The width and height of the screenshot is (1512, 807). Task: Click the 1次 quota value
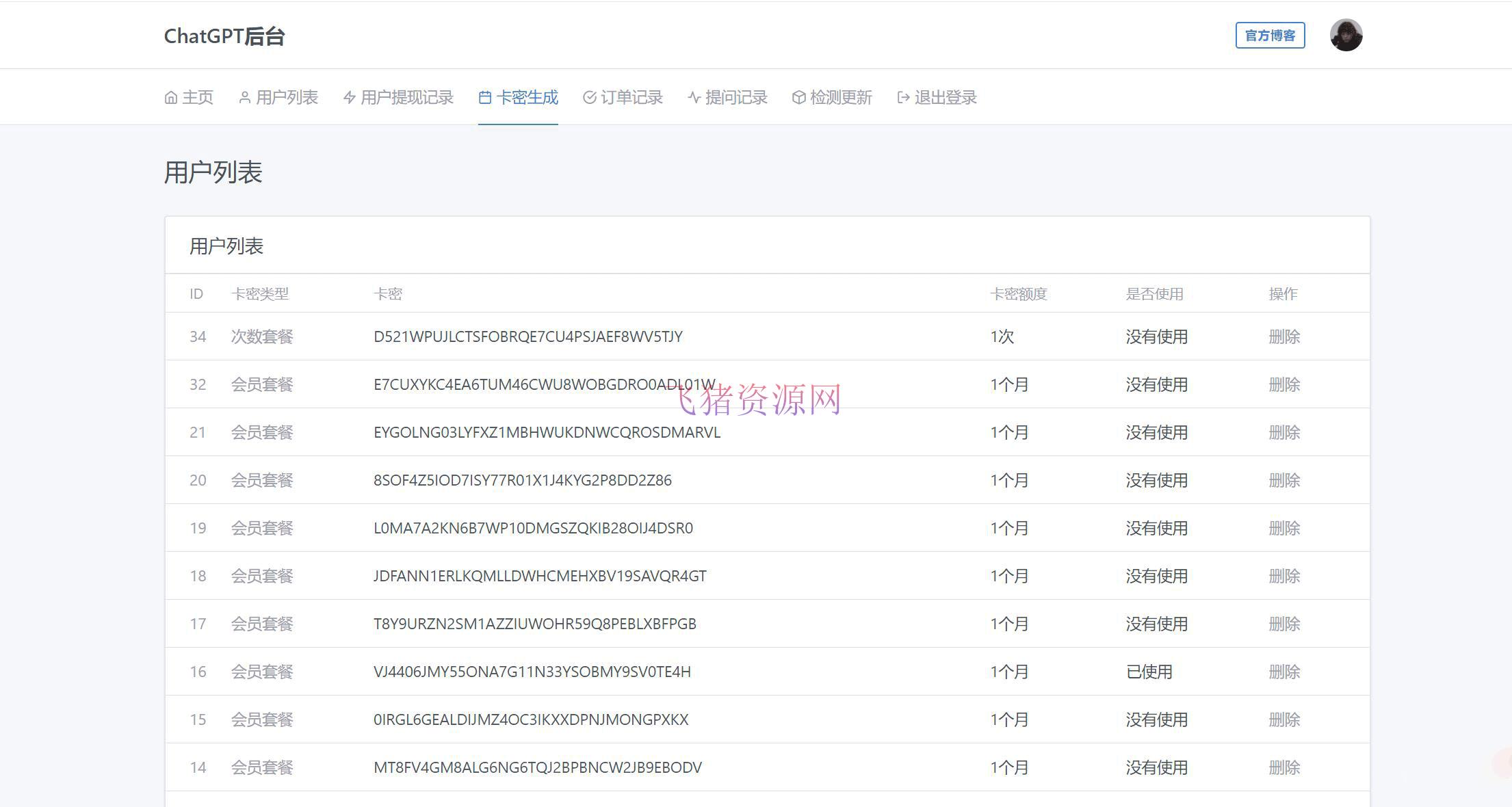point(1002,336)
